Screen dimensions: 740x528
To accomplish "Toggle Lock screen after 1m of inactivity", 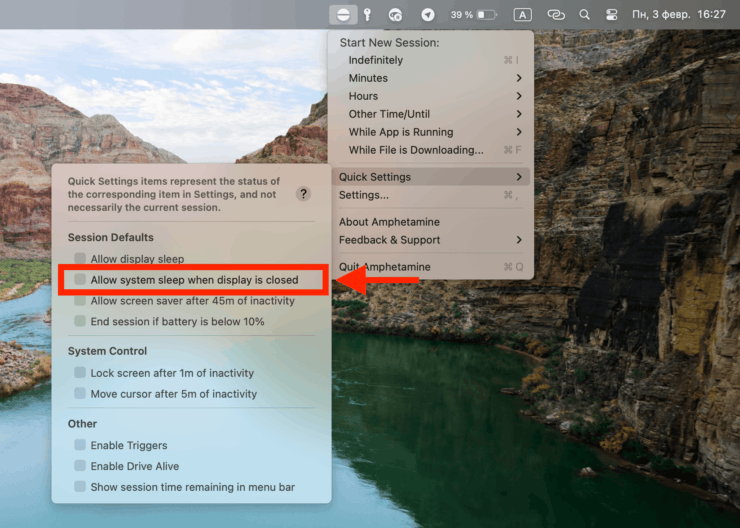I will click(x=80, y=373).
